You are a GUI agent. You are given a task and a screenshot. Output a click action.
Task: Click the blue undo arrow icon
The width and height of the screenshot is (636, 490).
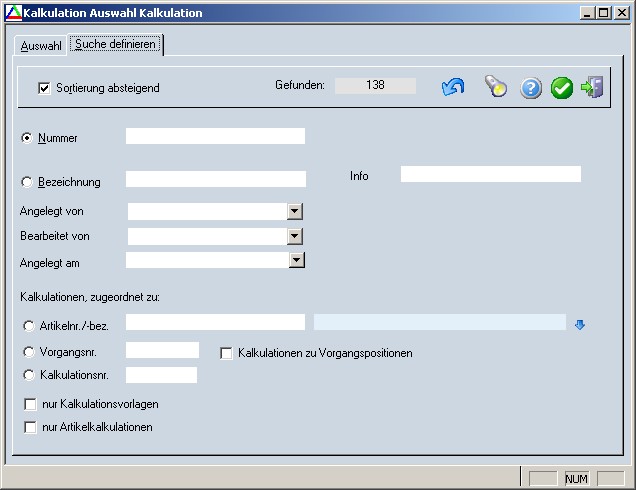point(453,88)
